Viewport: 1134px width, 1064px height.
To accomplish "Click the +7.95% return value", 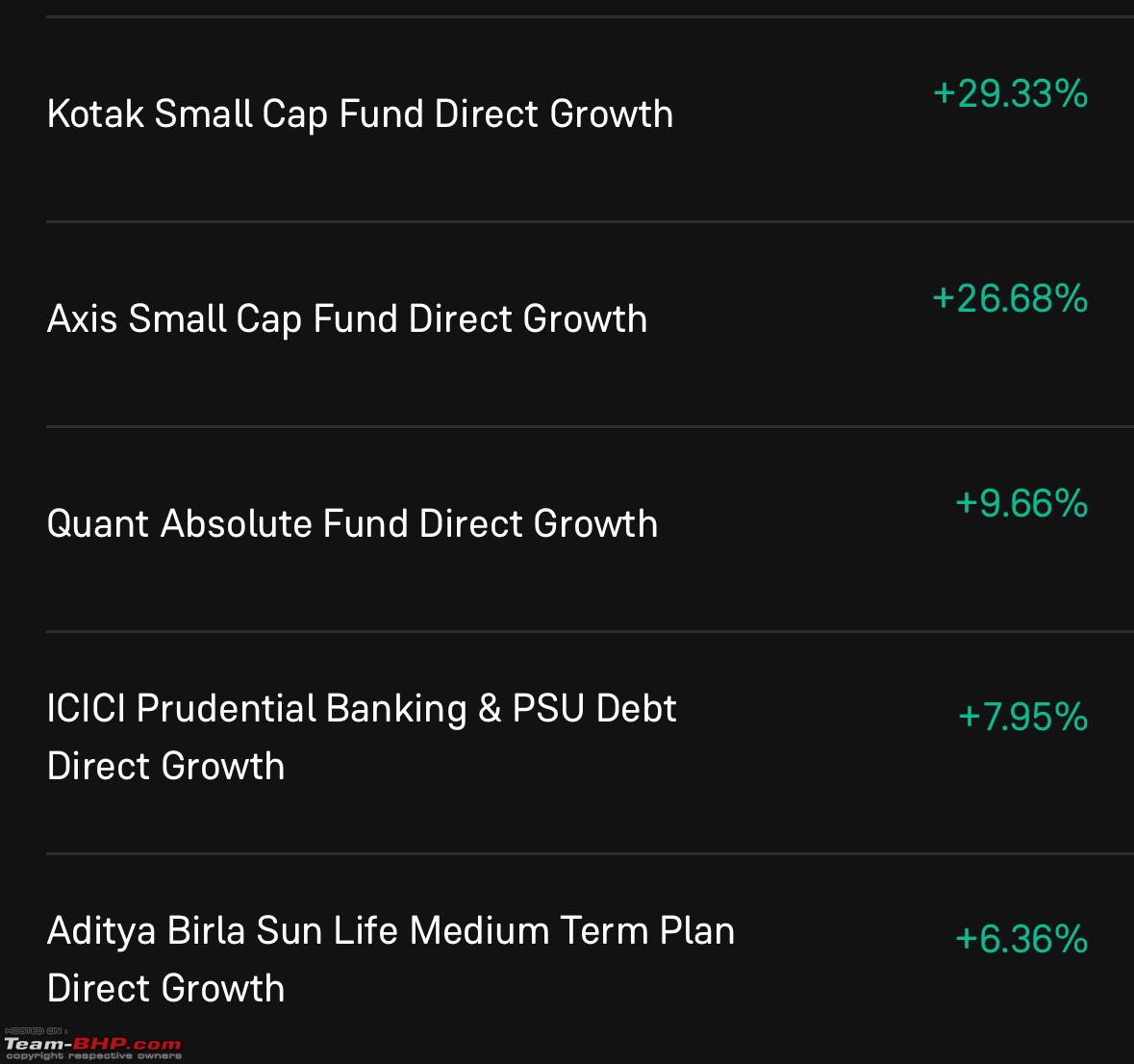I will tap(1023, 717).
